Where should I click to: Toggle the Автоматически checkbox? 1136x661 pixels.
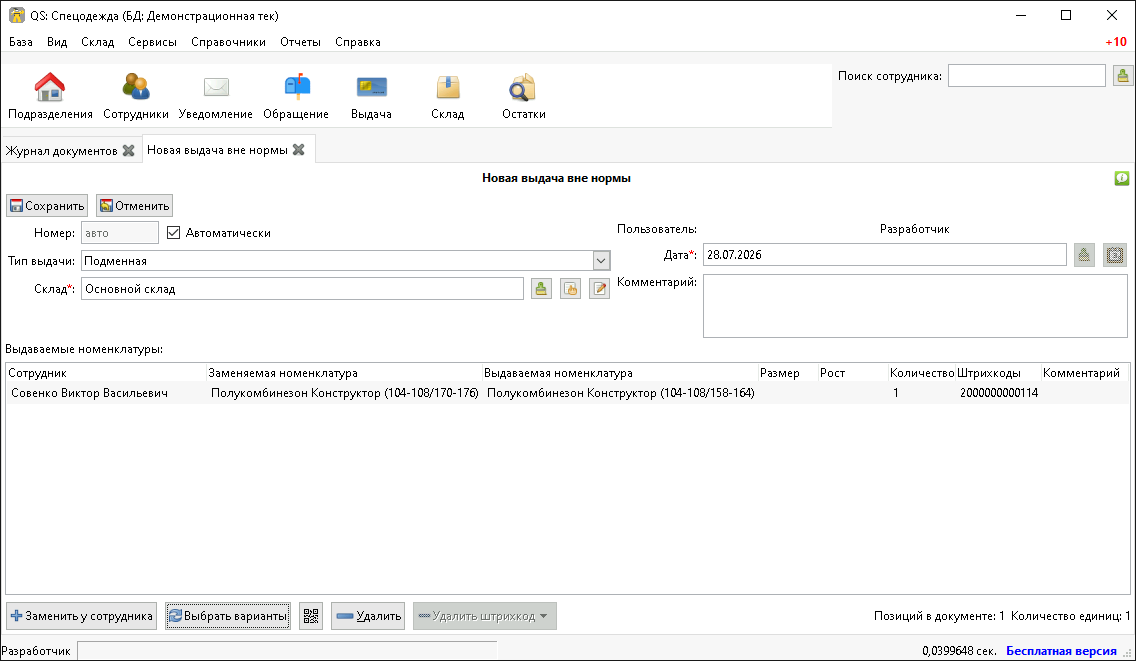click(173, 233)
